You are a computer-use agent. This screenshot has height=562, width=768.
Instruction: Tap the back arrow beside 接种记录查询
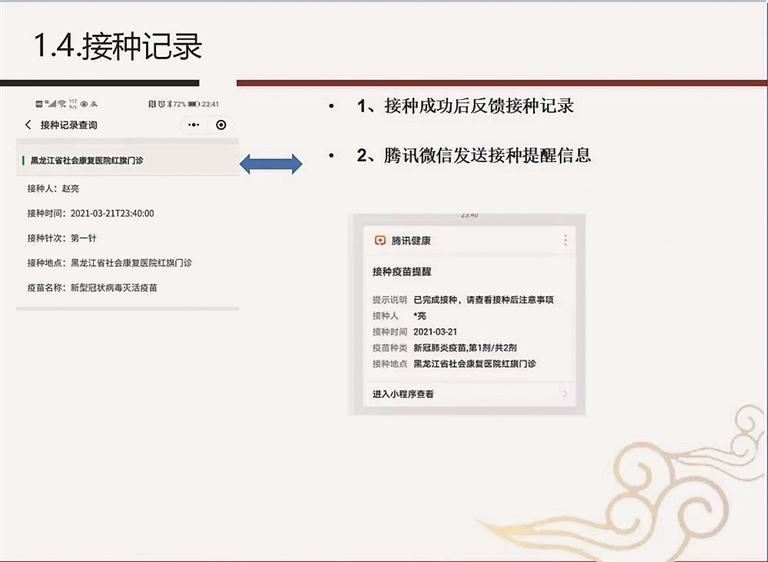[x=28, y=125]
